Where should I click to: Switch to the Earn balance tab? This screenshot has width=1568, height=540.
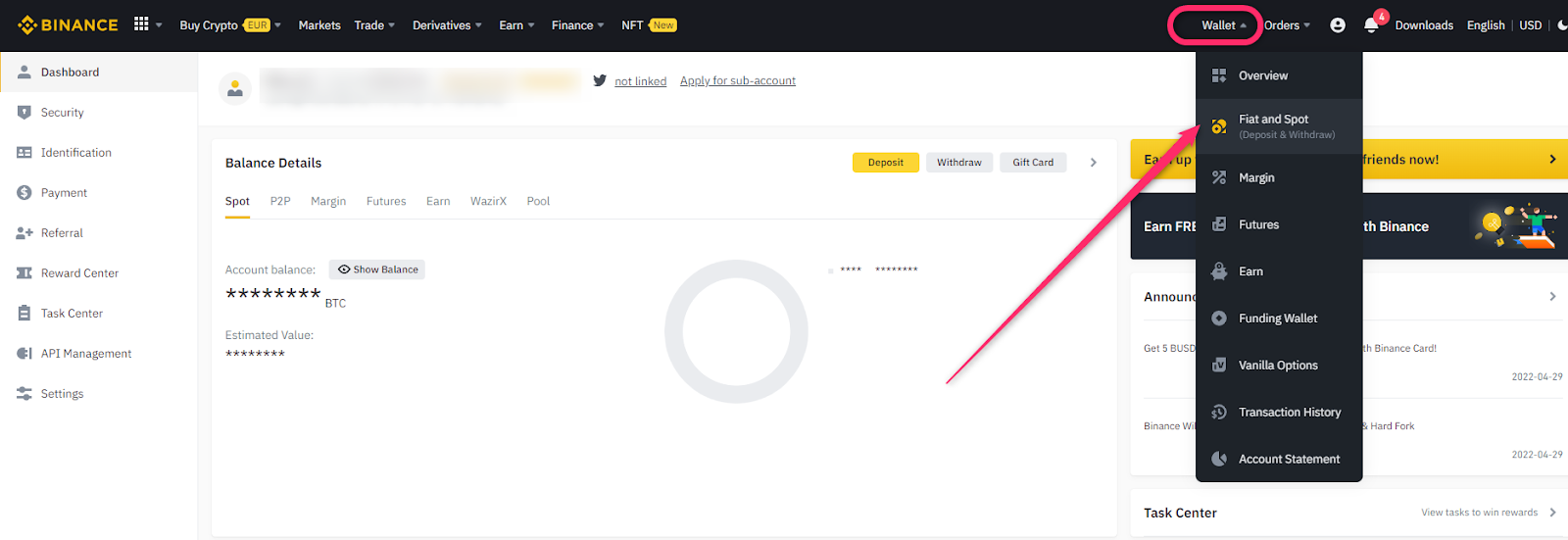coord(438,201)
